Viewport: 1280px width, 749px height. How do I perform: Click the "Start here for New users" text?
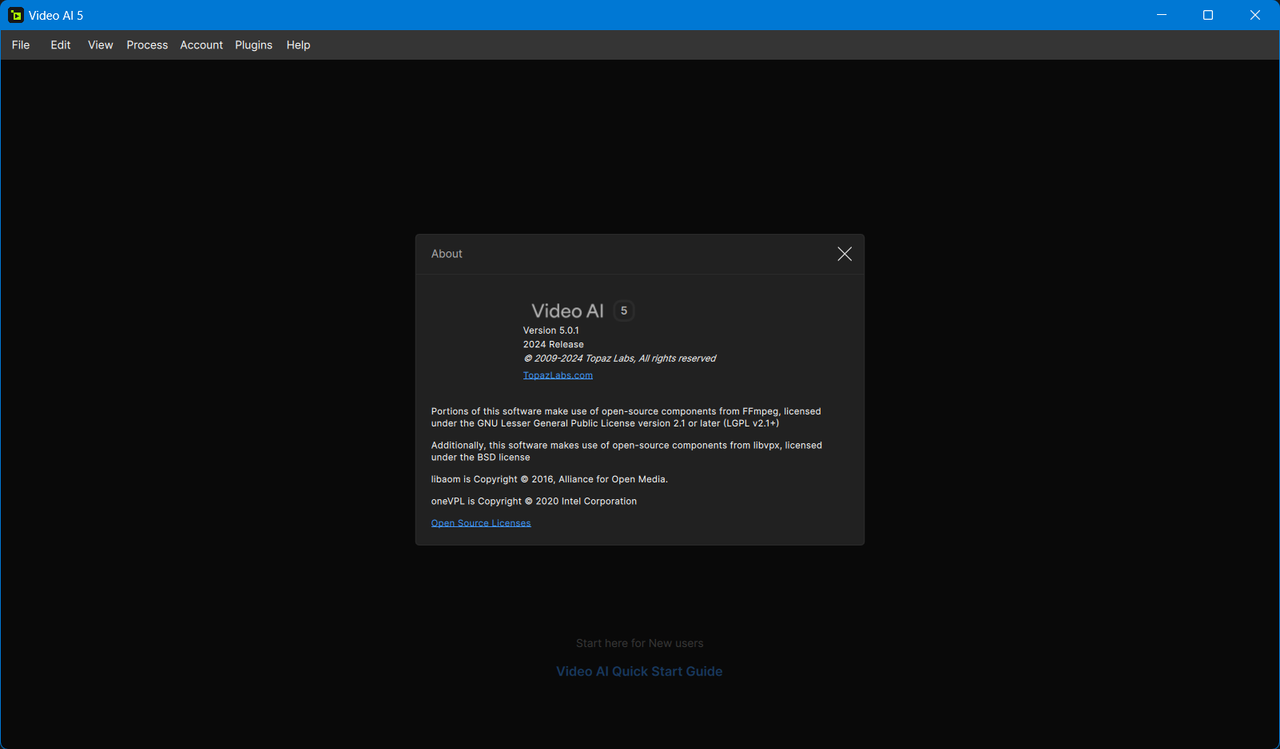639,643
